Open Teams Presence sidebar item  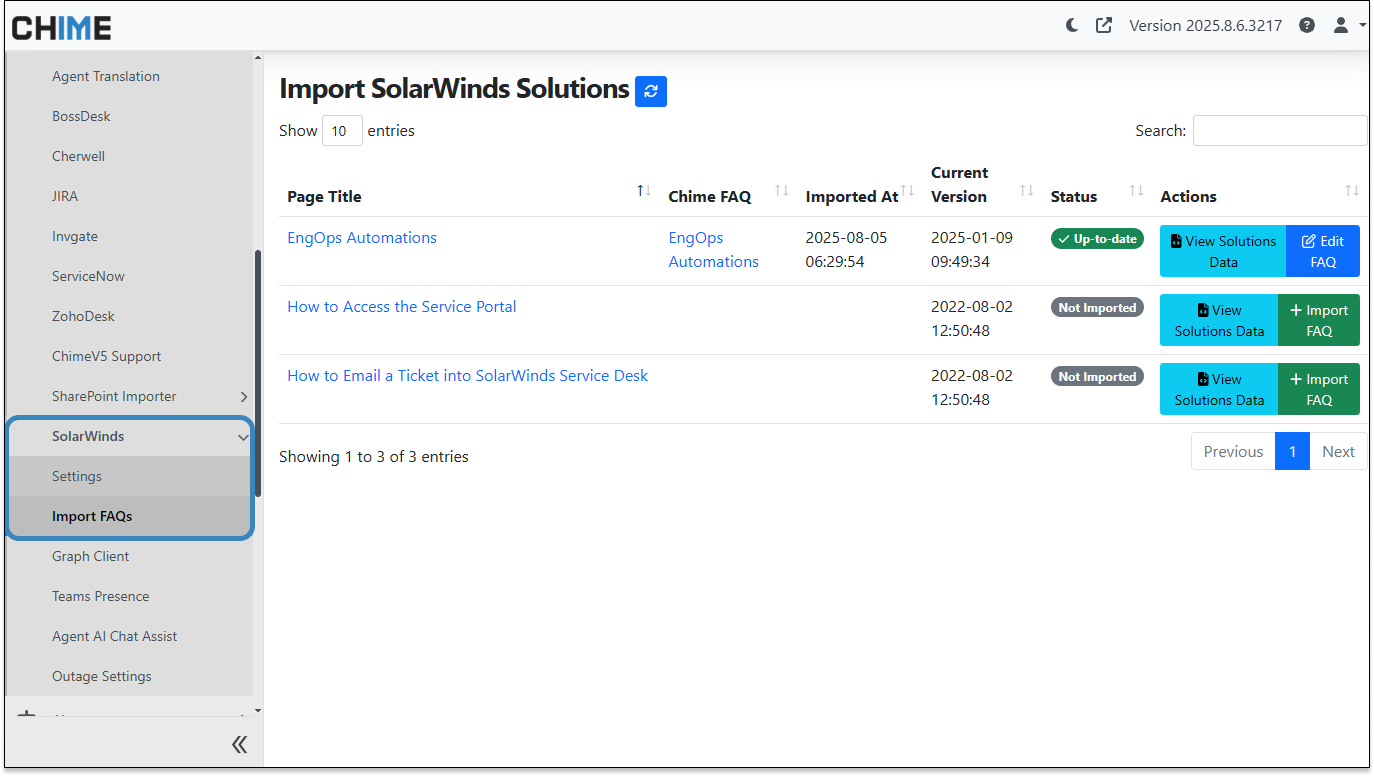(100, 596)
